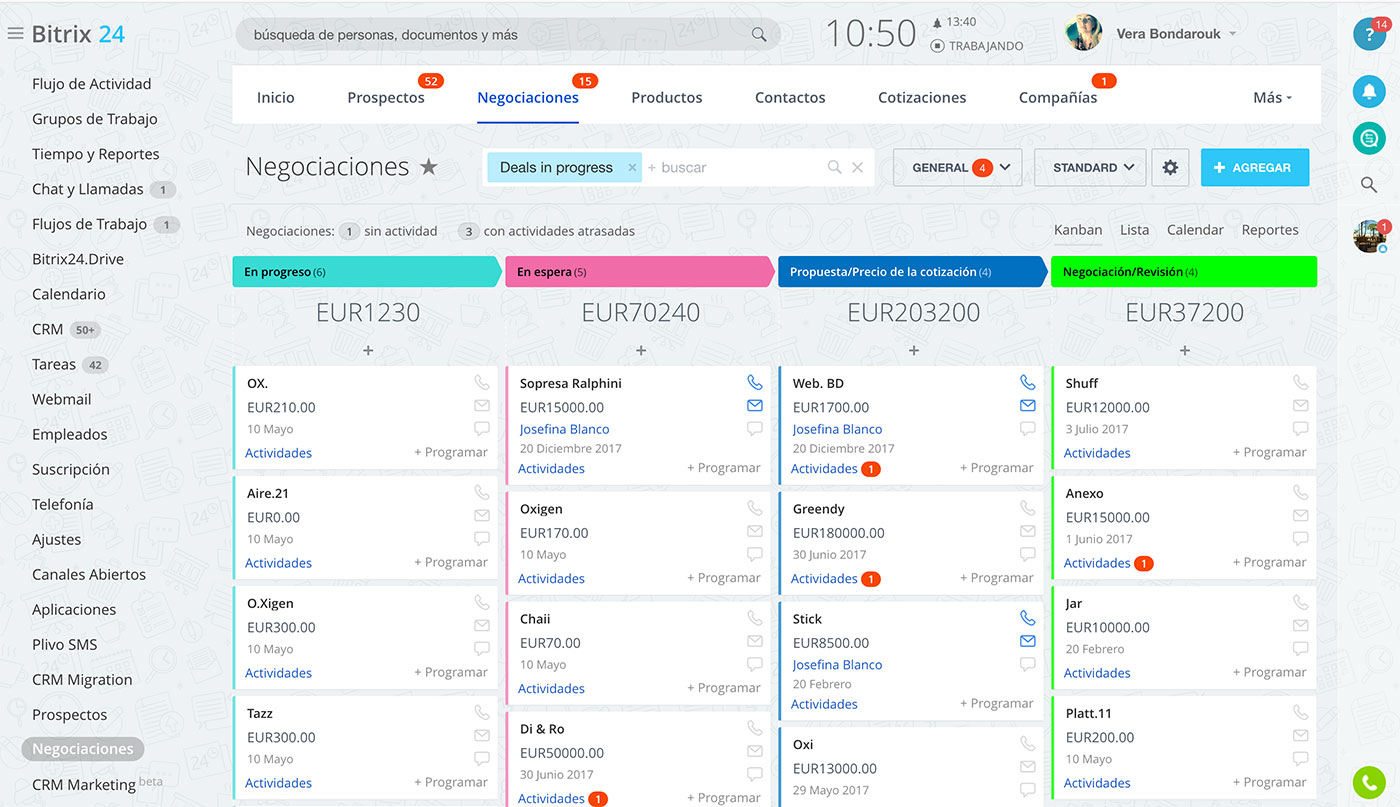This screenshot has width=1400, height=807.
Task: Open the help question mark icon
Action: (1368, 35)
